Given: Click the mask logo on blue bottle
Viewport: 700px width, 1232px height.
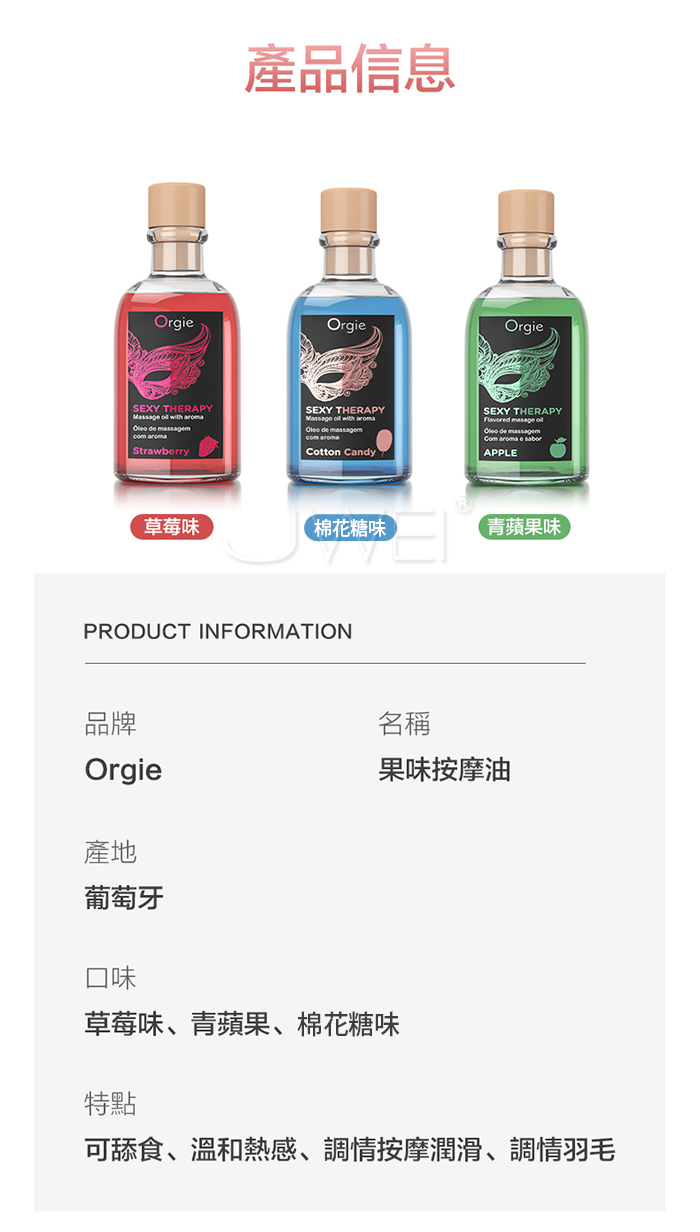Looking at the screenshot, I should pyautogui.click(x=343, y=367).
